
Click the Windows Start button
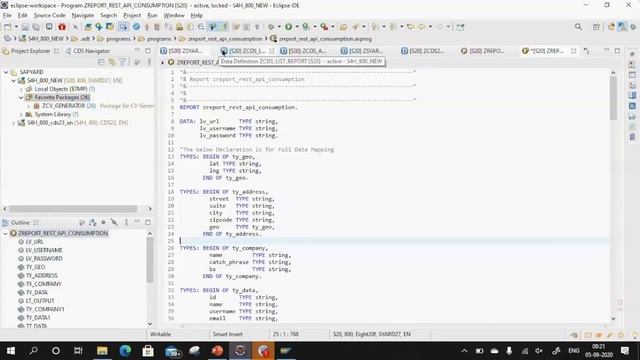click(x=11, y=351)
